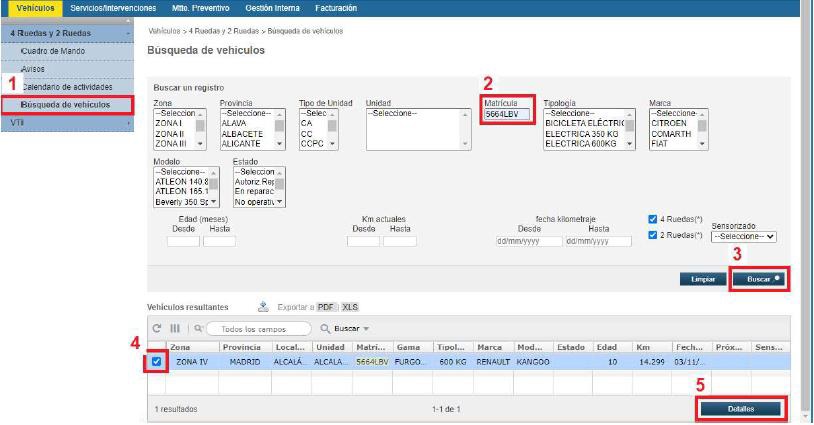Click the refresh icon in results toolbar
Image resolution: width=814 pixels, height=425 pixels.
point(157,328)
